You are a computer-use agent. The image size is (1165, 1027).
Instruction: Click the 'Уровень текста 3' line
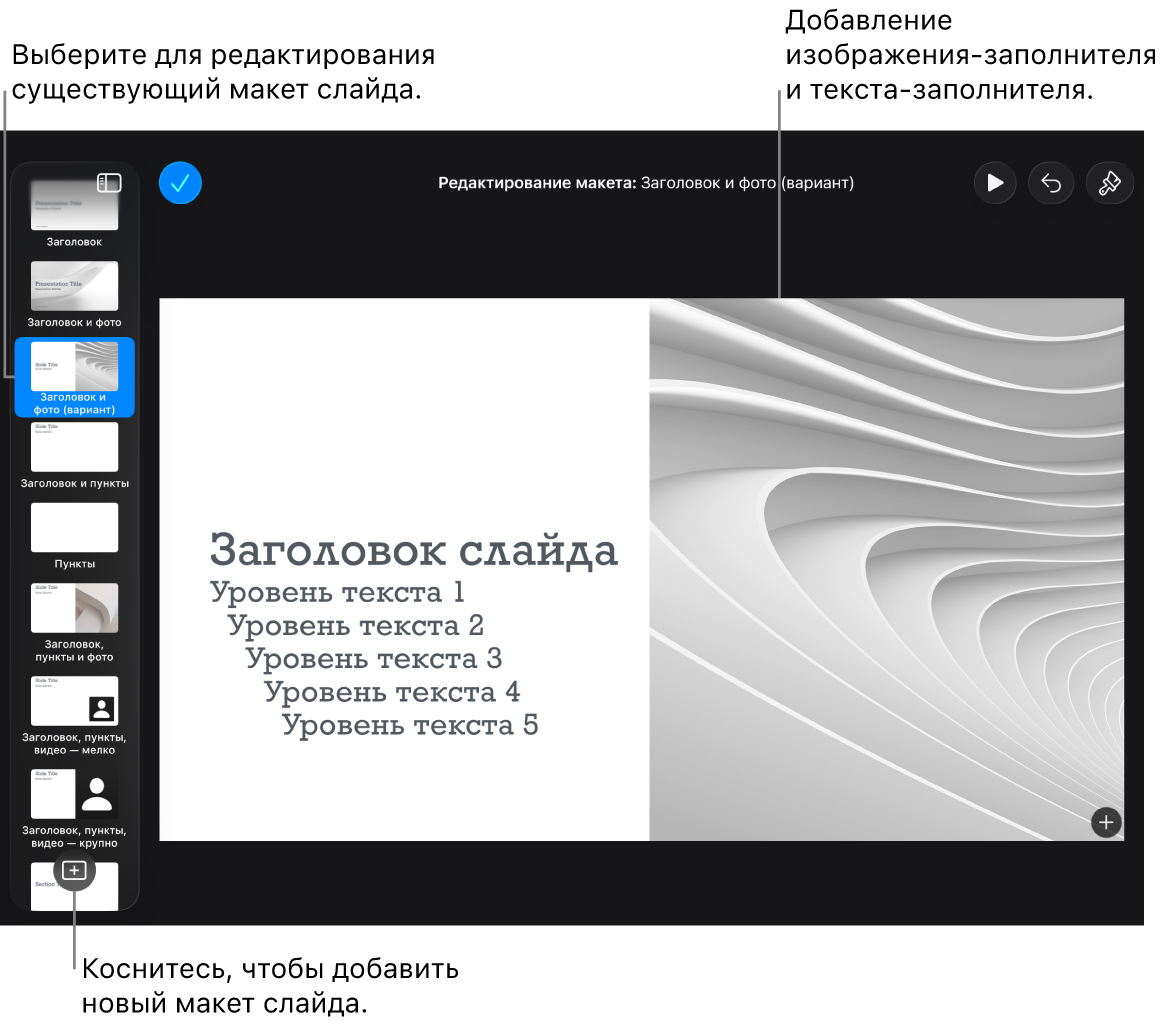[374, 658]
